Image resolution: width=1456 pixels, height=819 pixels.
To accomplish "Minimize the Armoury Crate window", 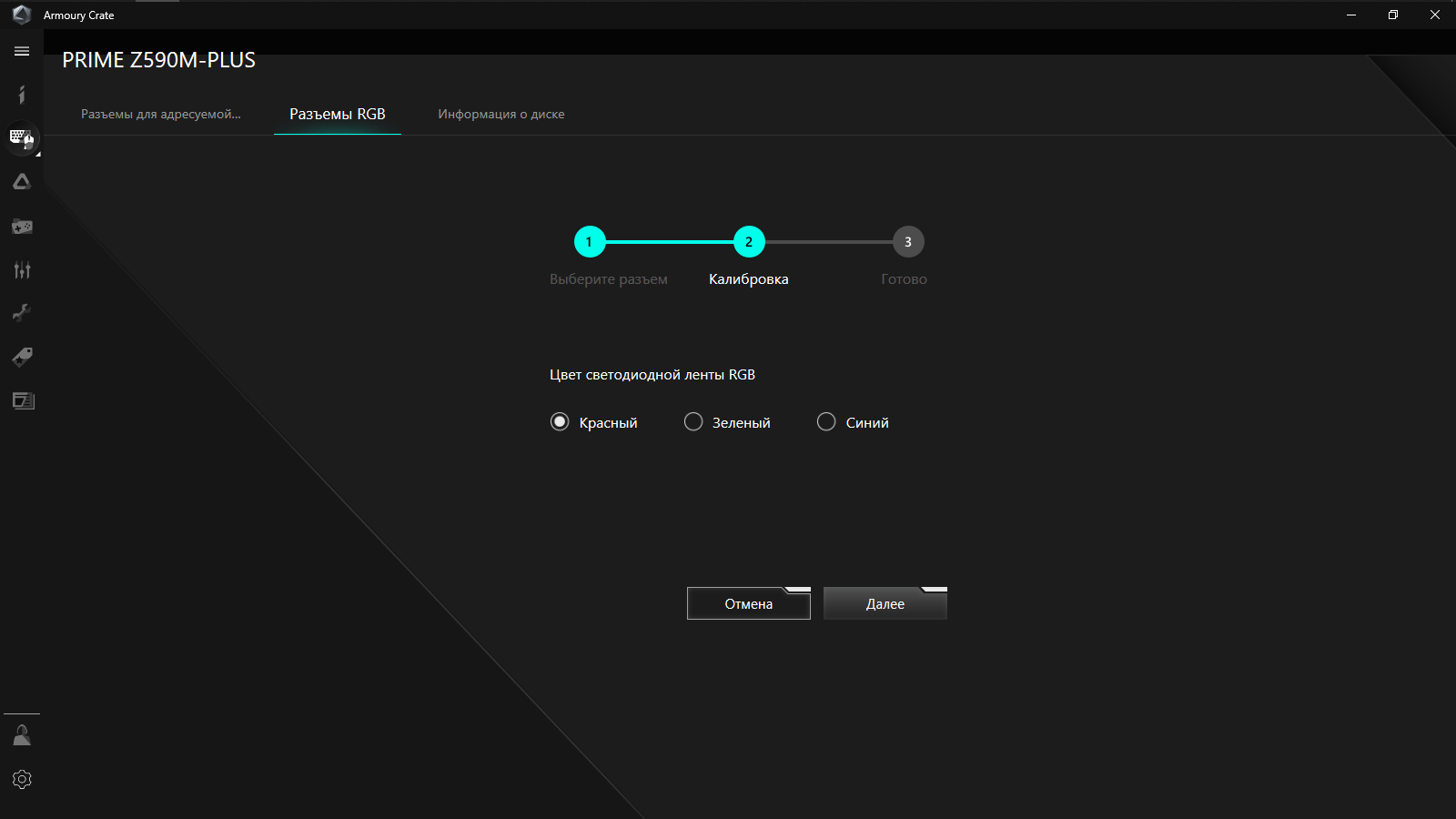I will (1351, 15).
